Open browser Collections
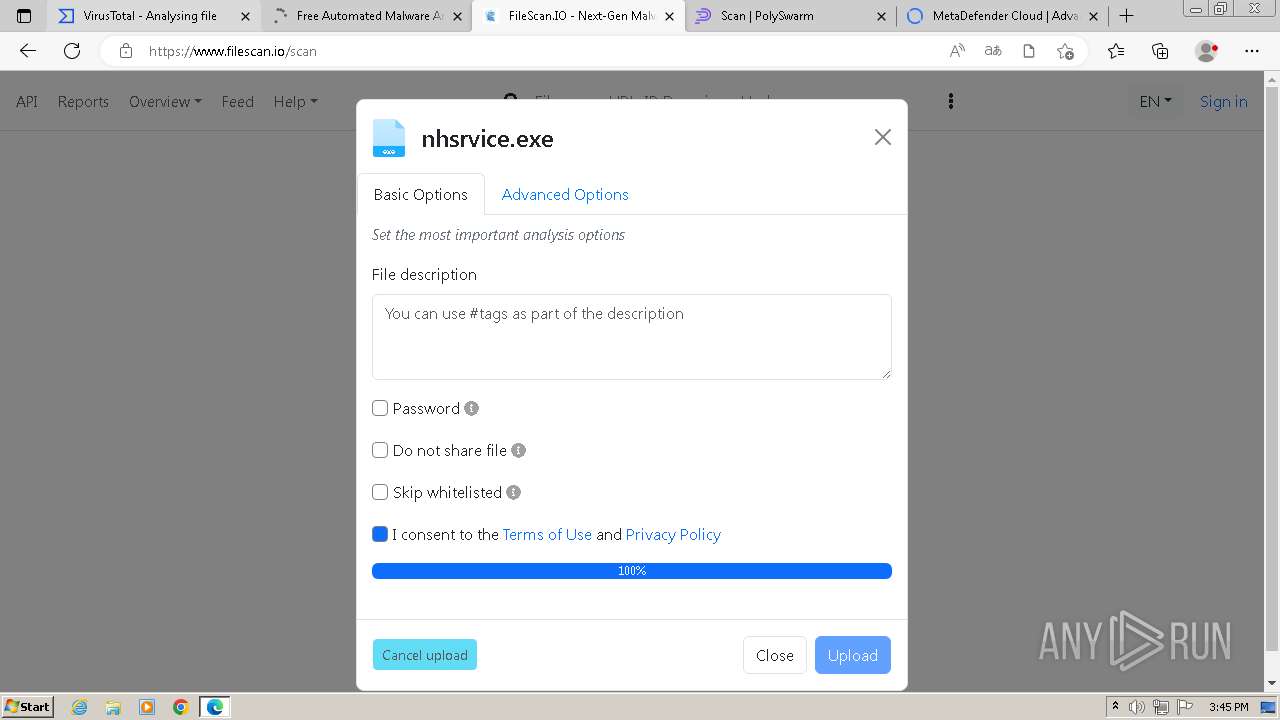This screenshot has width=1280, height=720. click(1160, 51)
